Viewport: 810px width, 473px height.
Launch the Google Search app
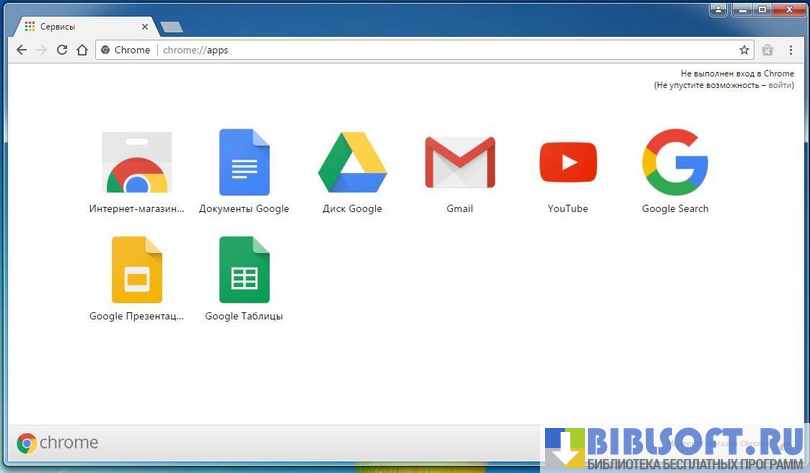675,163
